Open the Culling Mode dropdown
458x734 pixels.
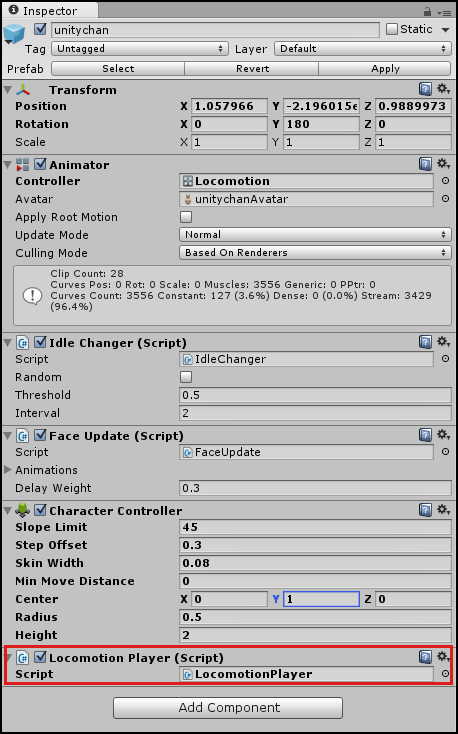click(x=315, y=253)
